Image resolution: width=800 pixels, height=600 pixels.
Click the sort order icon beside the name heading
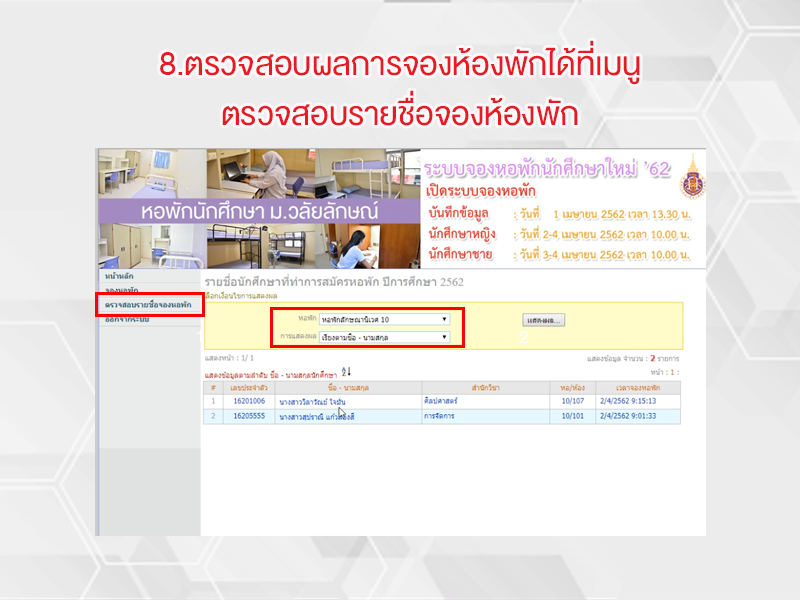tap(347, 372)
